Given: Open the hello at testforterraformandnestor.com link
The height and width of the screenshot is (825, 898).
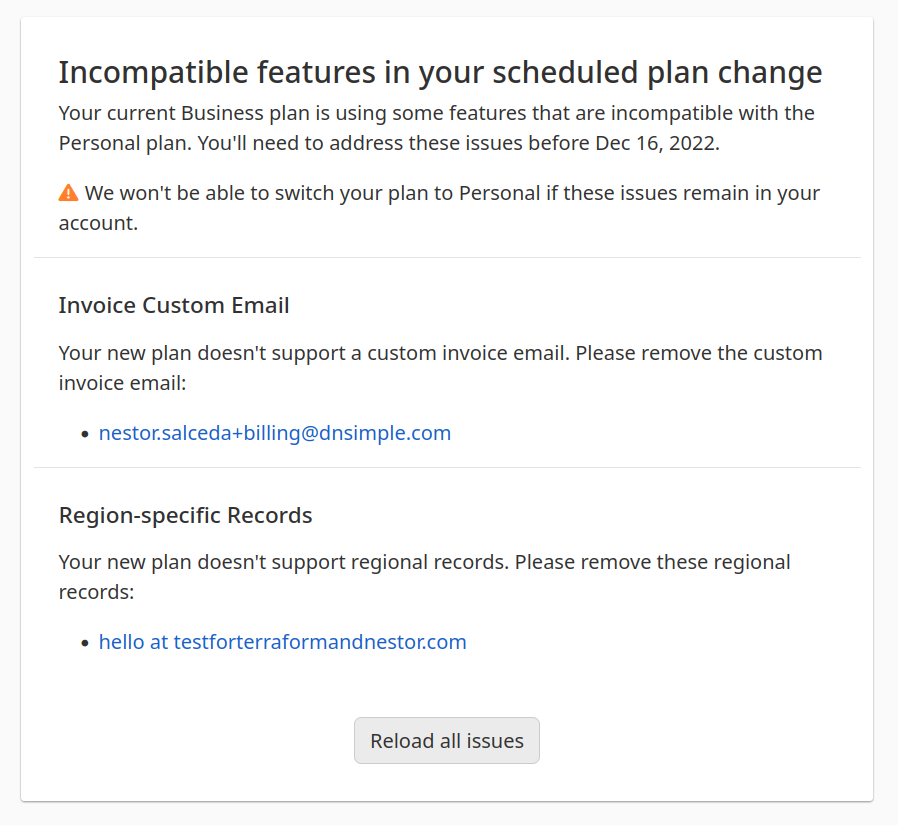Looking at the screenshot, I should click(x=282, y=642).
